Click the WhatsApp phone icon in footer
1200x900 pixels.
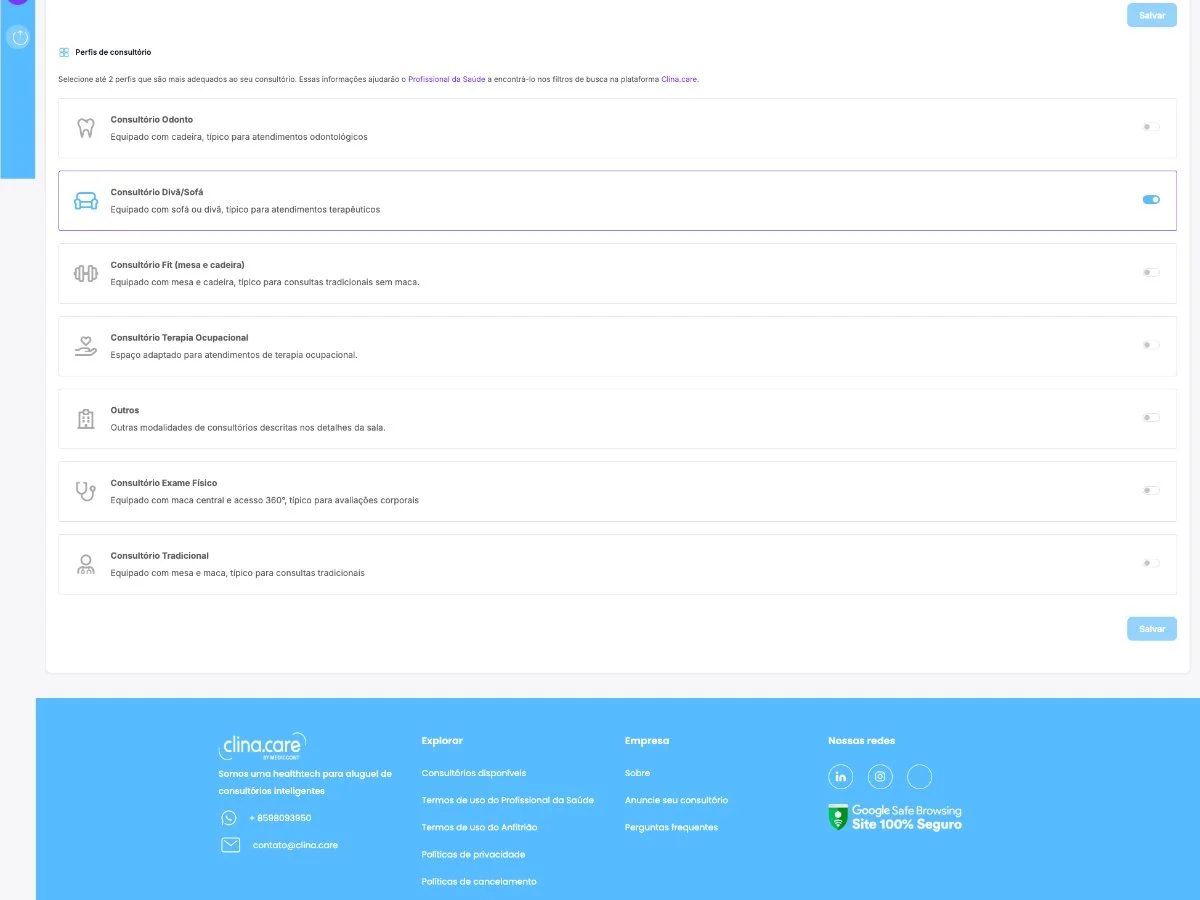pyautogui.click(x=229, y=818)
